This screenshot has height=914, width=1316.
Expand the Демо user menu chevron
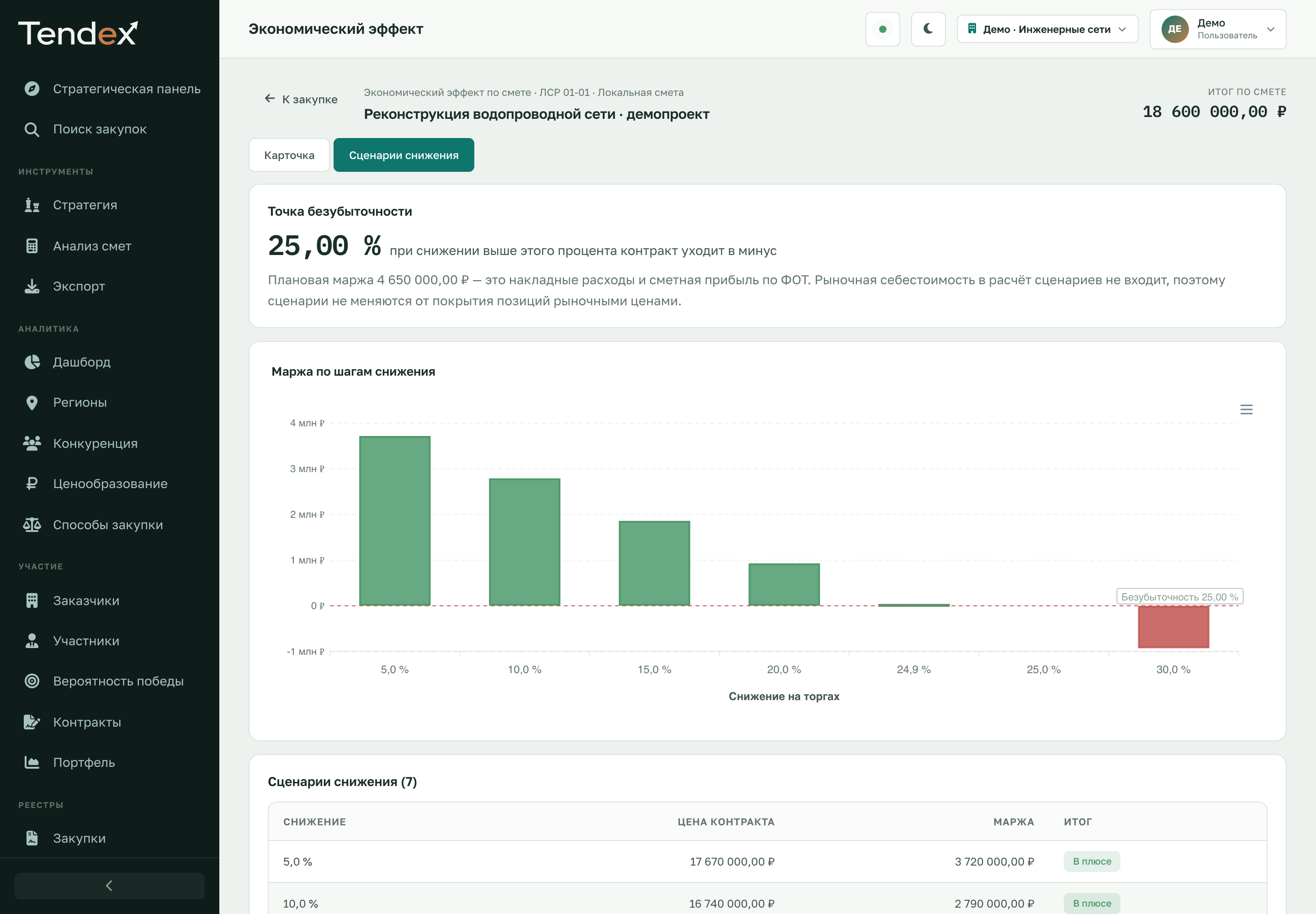tap(1270, 29)
